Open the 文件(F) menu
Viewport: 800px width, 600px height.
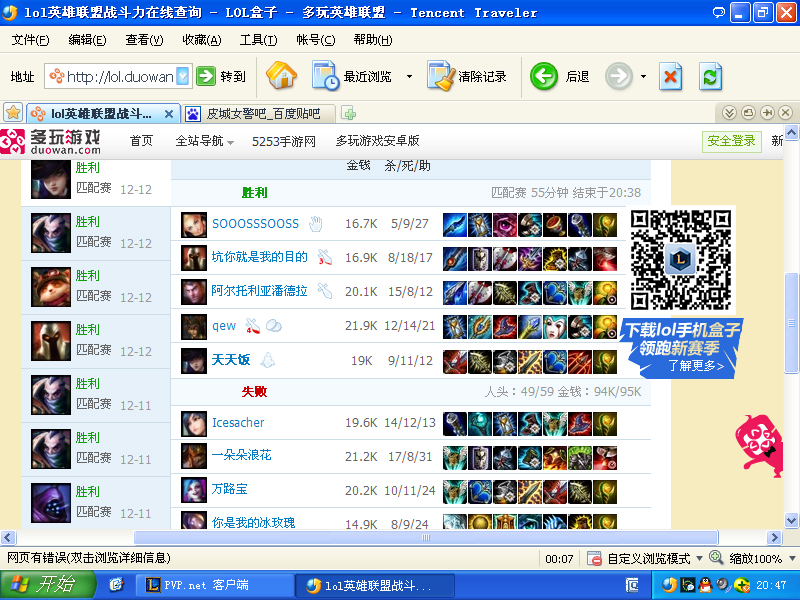pos(31,40)
